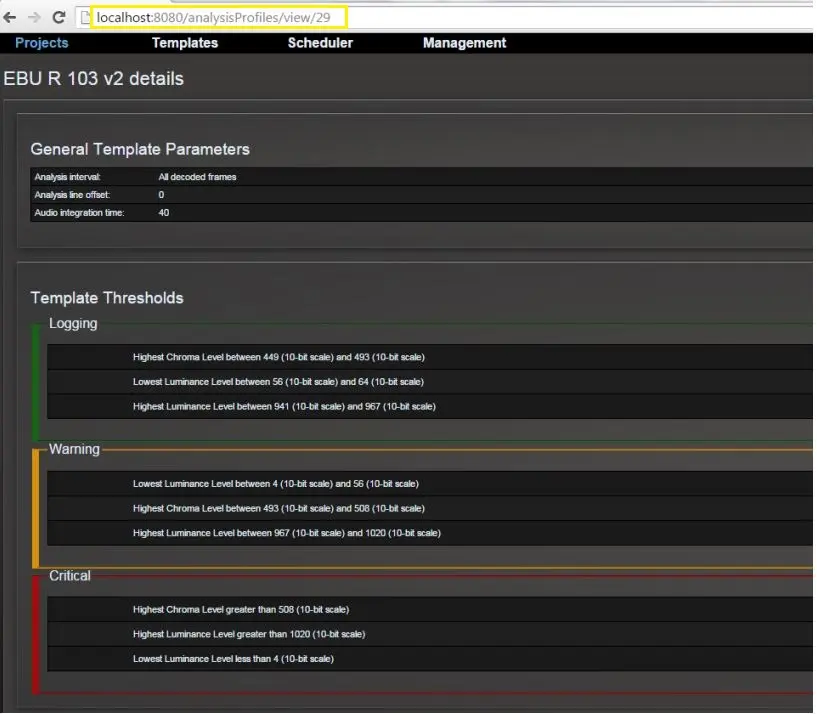Viewport: 817px width, 714px height.
Task: Open the Projects menu
Action: pos(42,43)
